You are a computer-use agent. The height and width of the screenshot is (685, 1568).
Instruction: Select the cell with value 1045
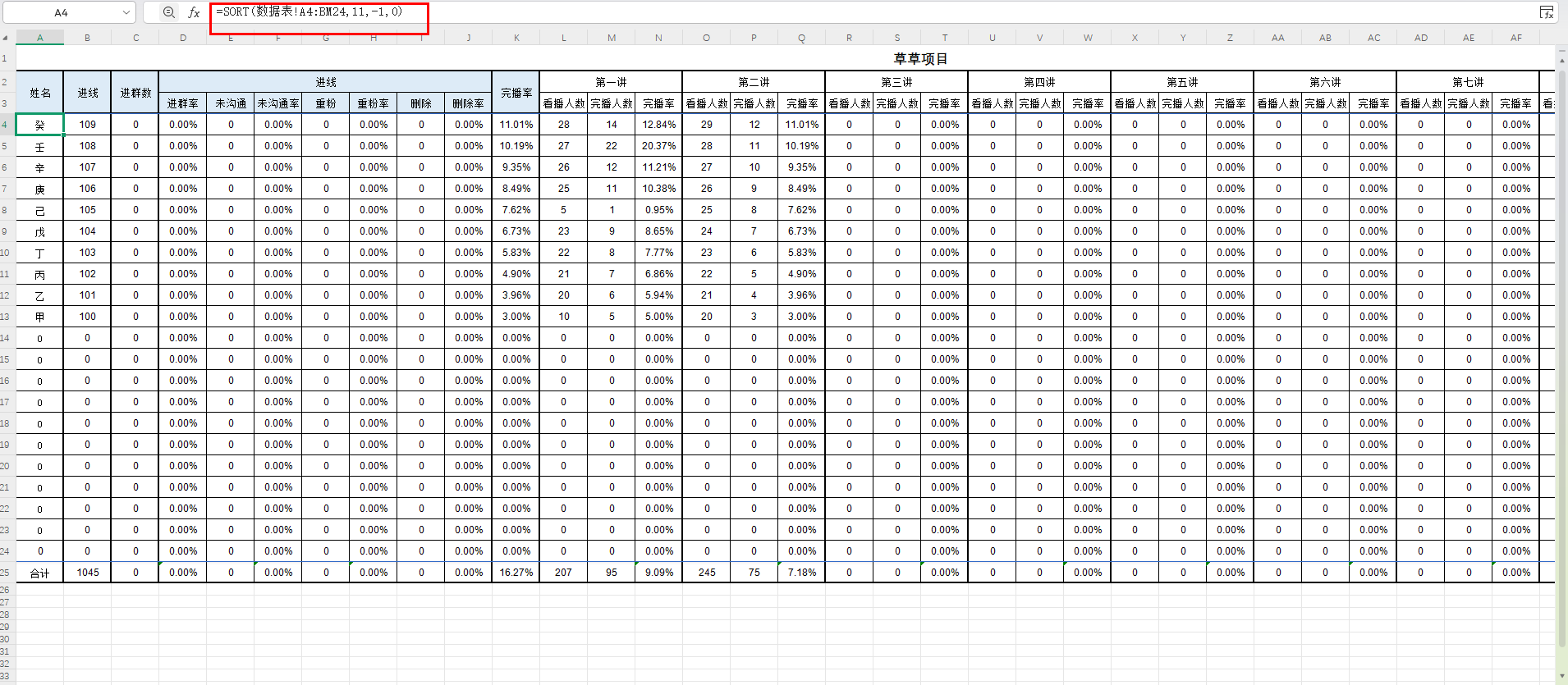click(88, 573)
